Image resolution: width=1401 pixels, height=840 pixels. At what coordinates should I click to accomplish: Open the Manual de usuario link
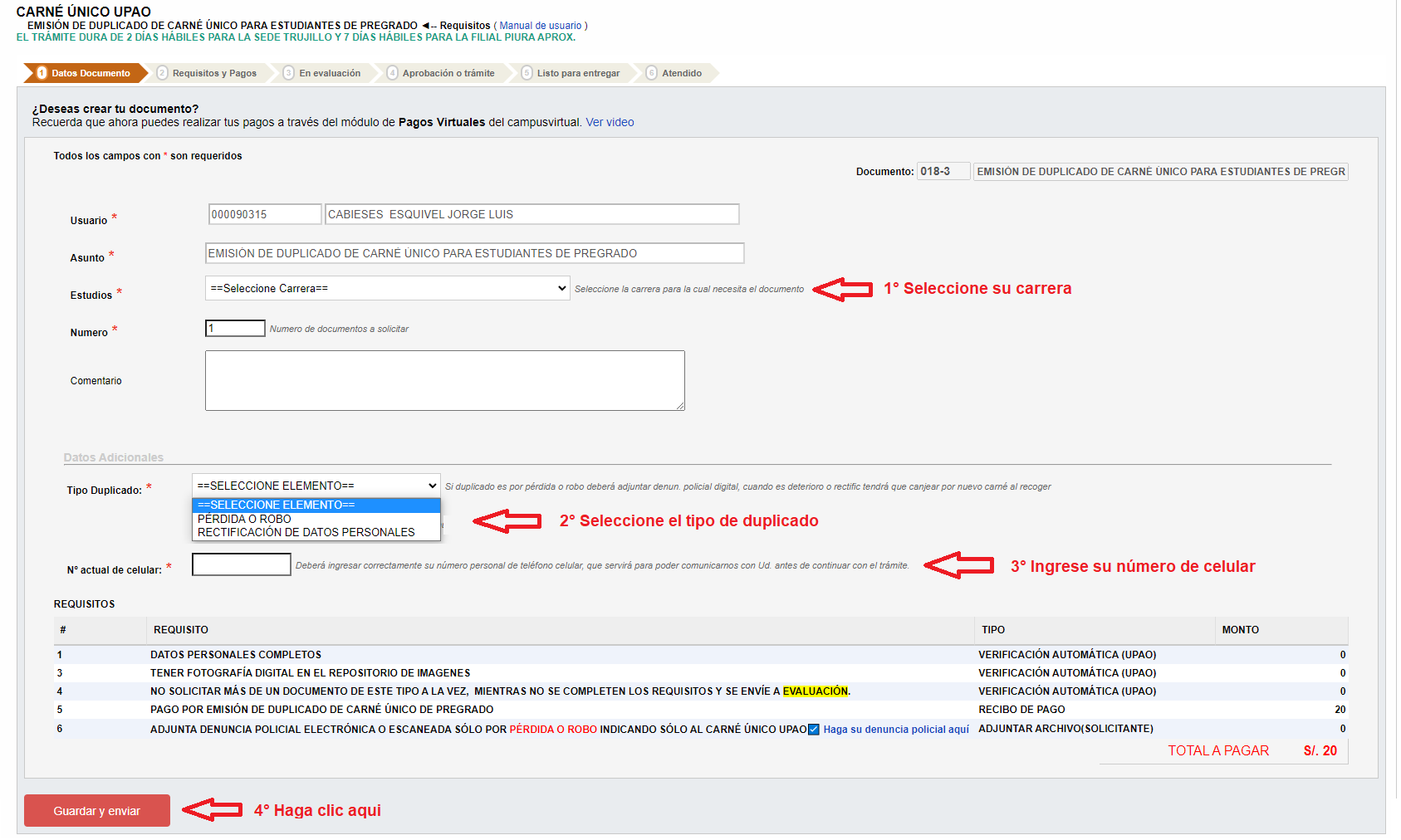tap(540, 26)
